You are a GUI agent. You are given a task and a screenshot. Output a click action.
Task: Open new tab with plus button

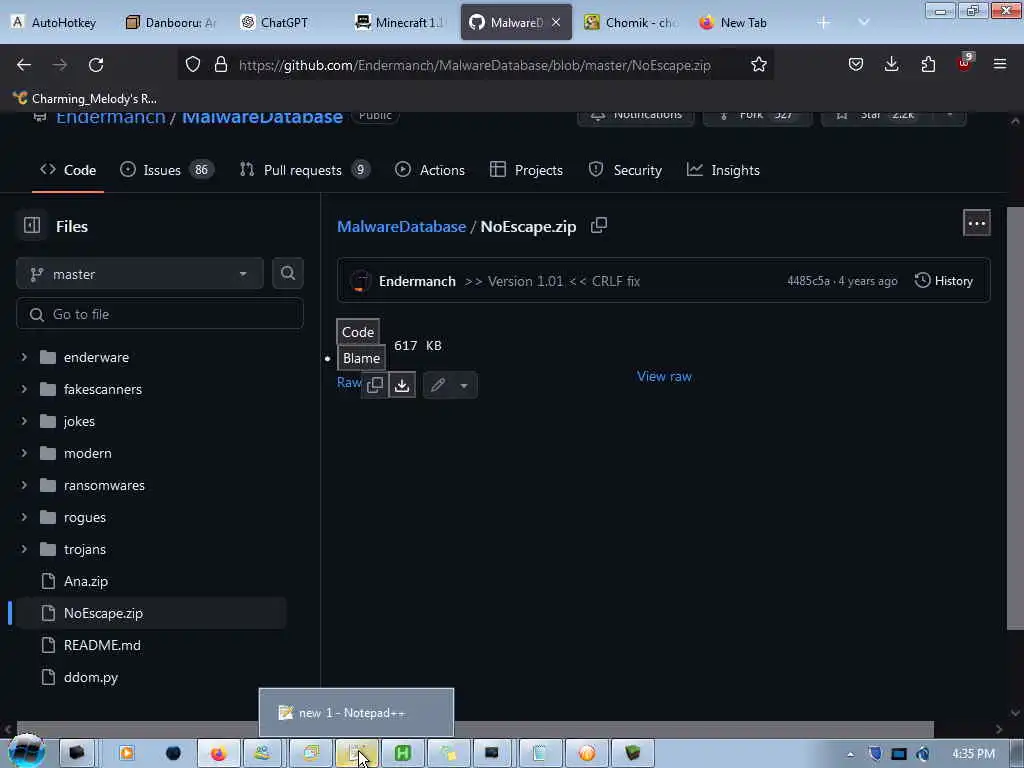[824, 23]
